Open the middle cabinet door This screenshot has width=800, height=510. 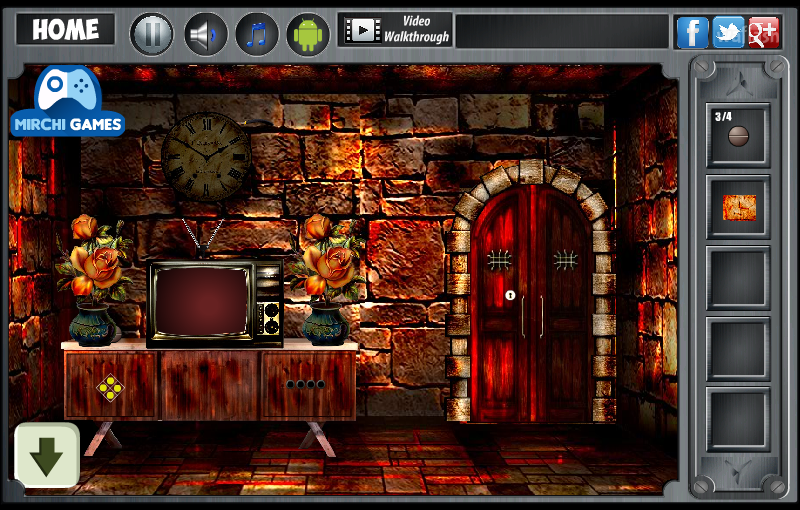point(210,385)
